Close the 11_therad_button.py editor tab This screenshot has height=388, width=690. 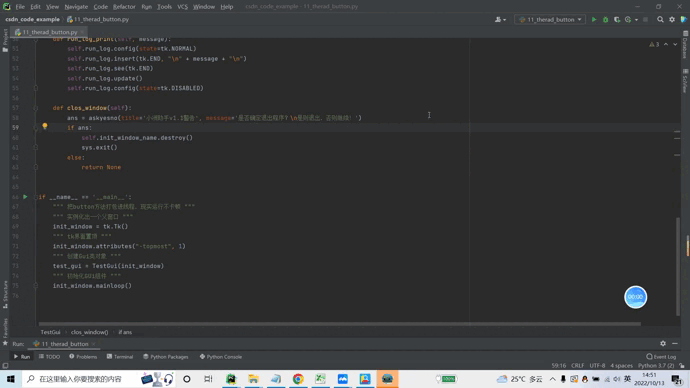pos(82,32)
